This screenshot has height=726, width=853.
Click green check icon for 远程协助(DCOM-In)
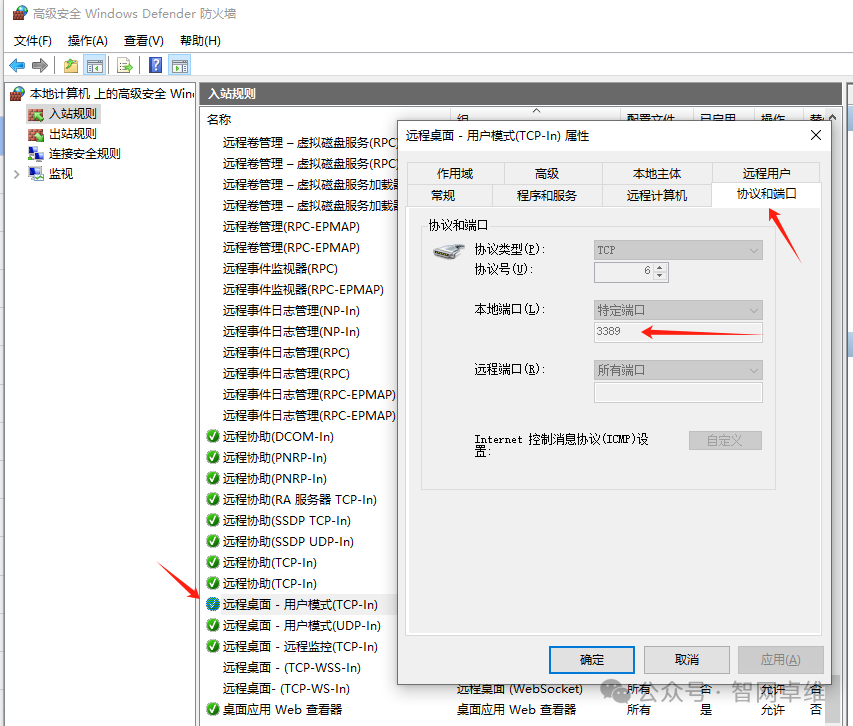[x=213, y=436]
